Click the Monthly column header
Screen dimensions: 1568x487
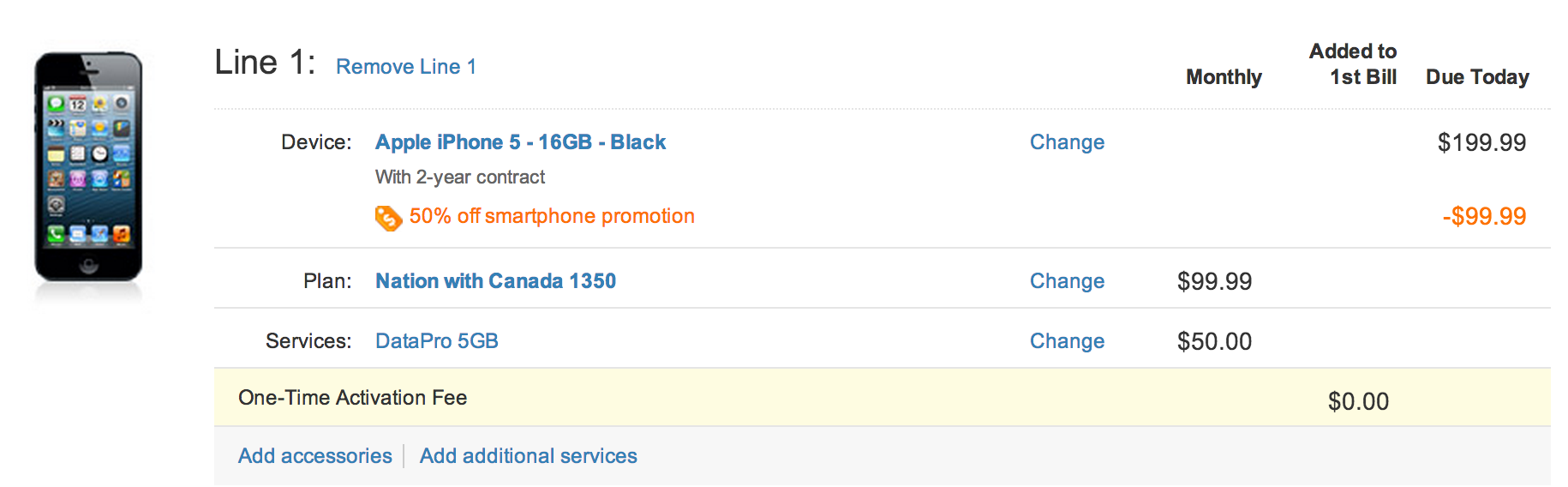click(1224, 77)
